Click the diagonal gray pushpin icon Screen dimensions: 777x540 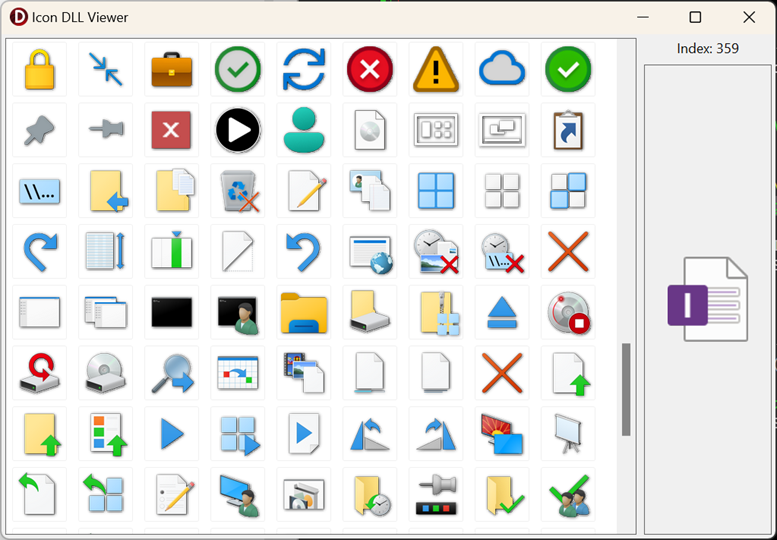tap(39, 130)
